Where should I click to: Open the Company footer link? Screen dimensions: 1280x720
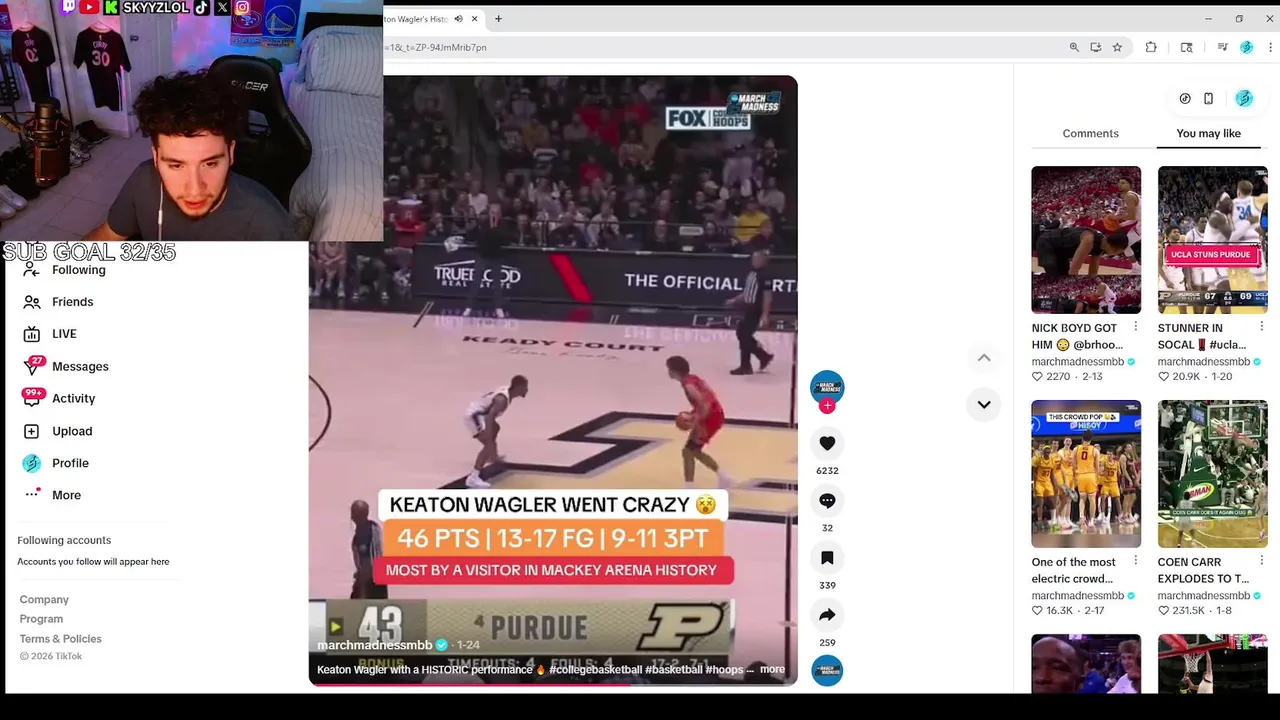[x=44, y=600]
